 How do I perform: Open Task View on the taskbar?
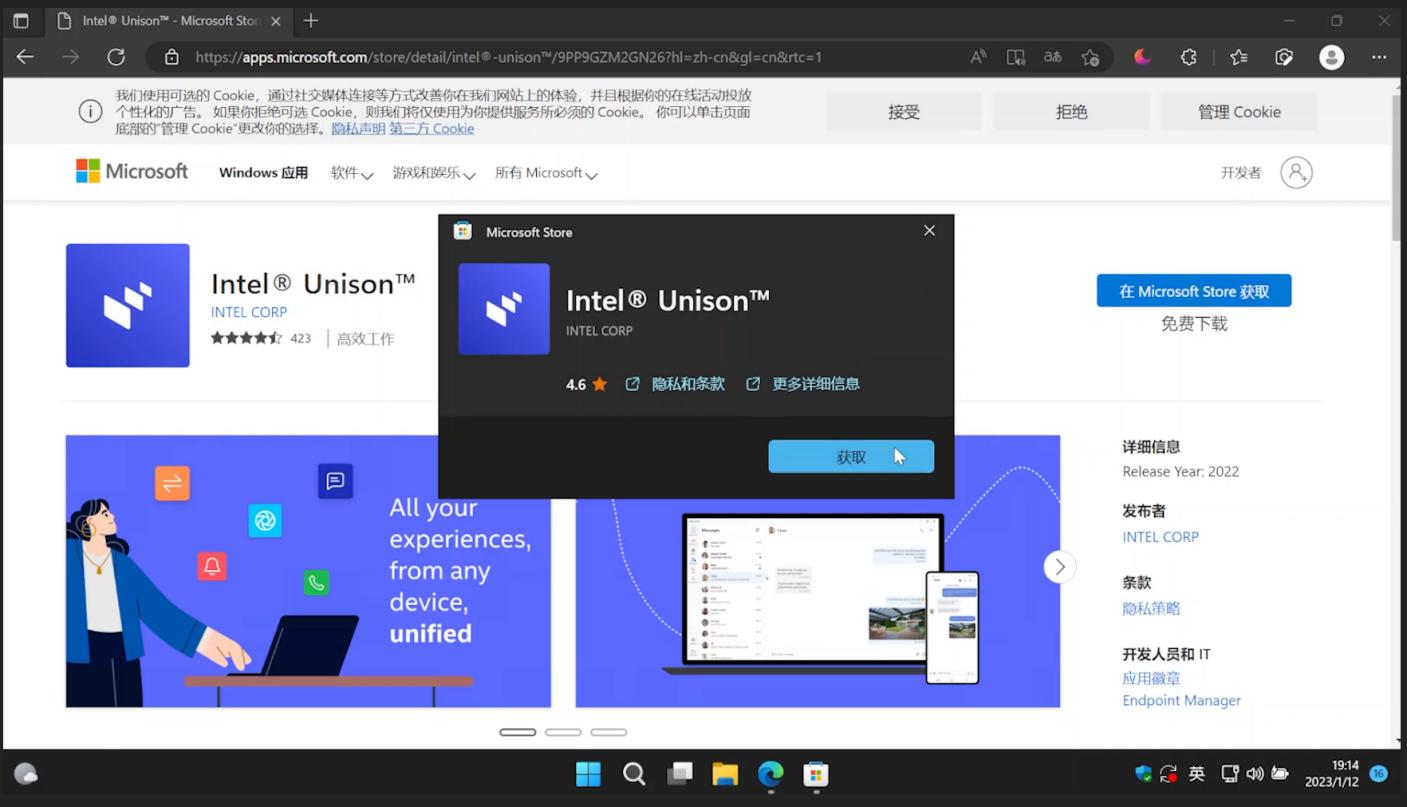[680, 774]
